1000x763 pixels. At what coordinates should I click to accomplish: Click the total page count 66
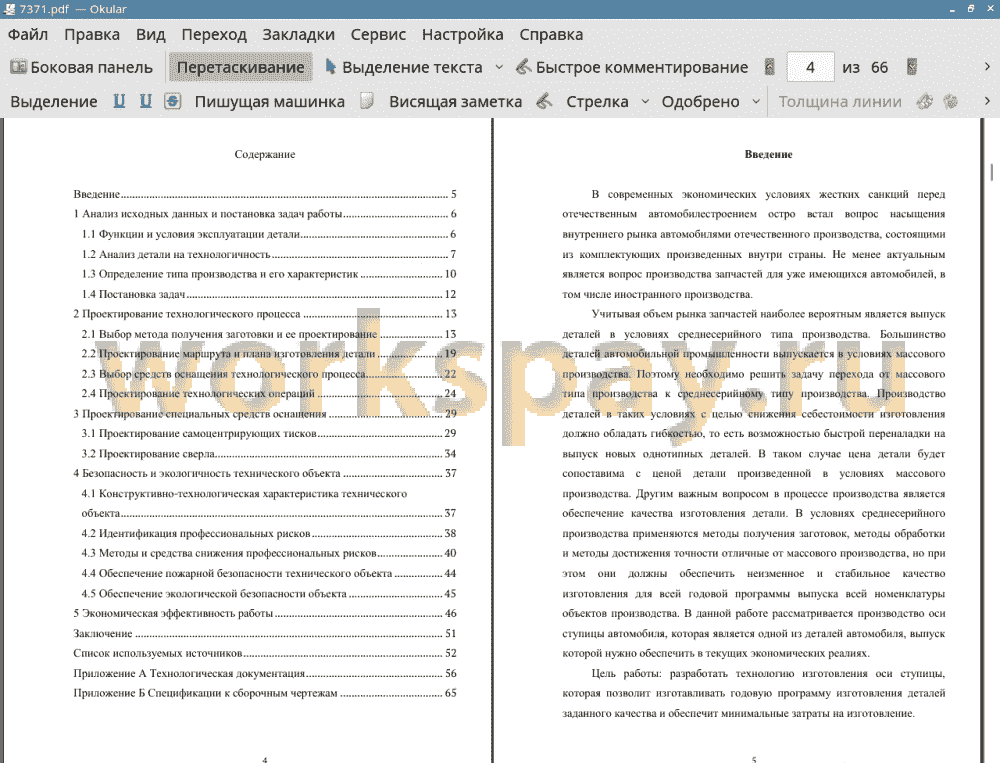coord(879,67)
